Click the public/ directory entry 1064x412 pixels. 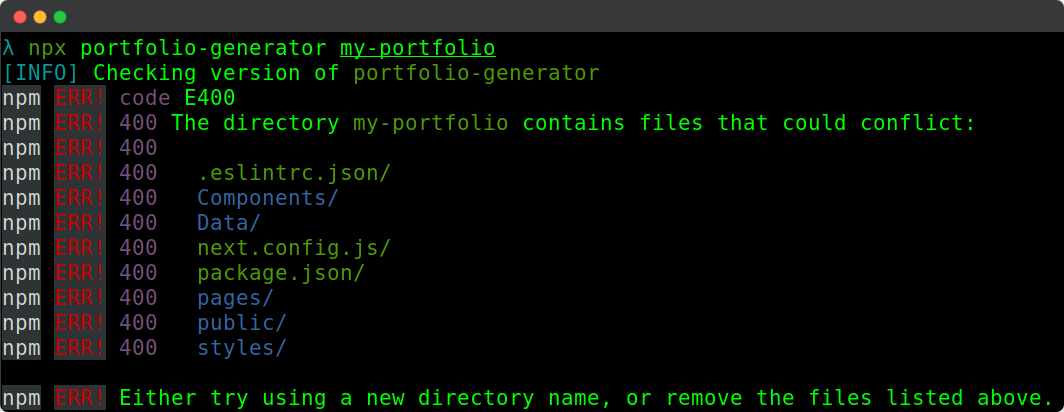point(242,323)
